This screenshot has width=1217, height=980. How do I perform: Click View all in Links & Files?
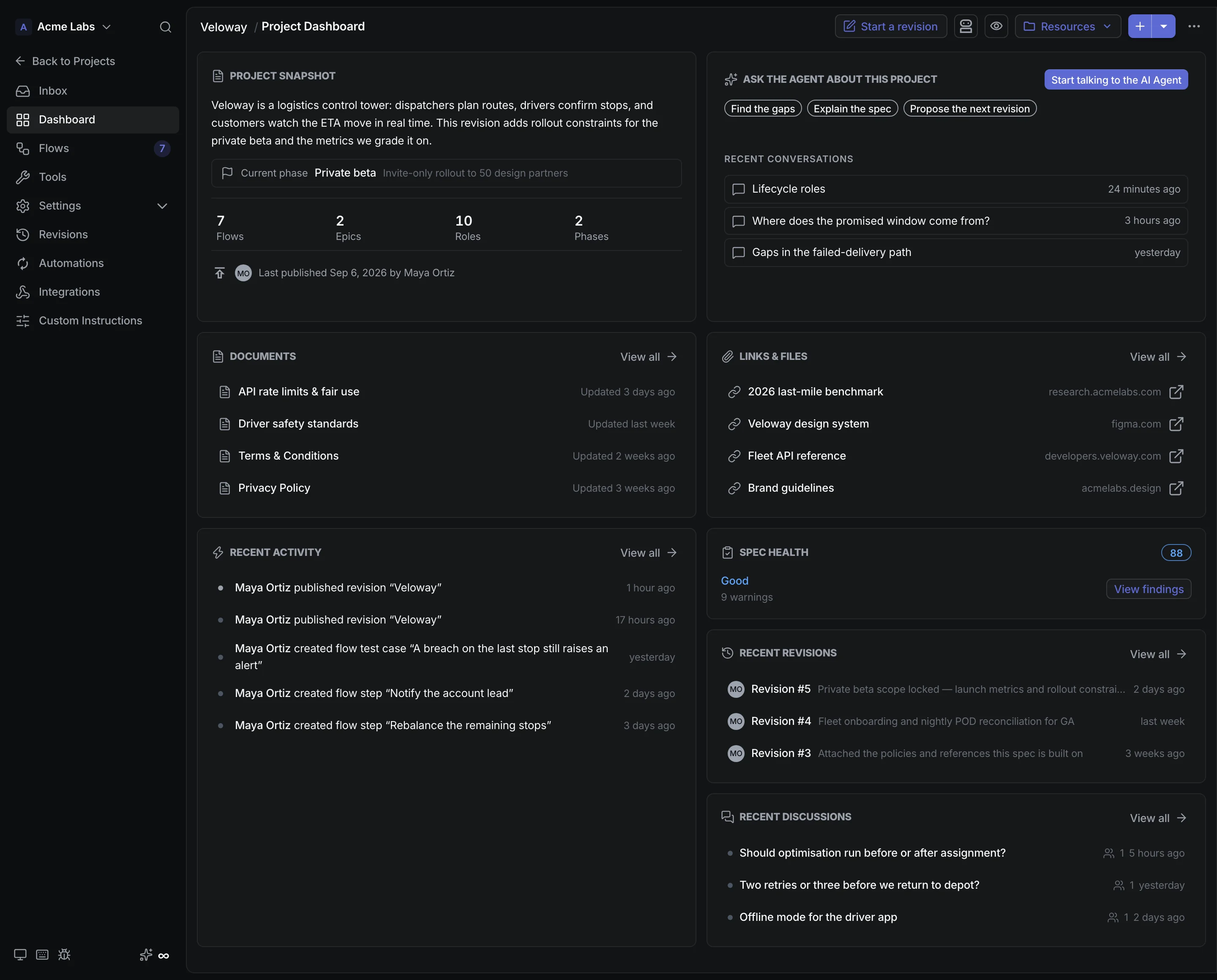pos(1158,357)
